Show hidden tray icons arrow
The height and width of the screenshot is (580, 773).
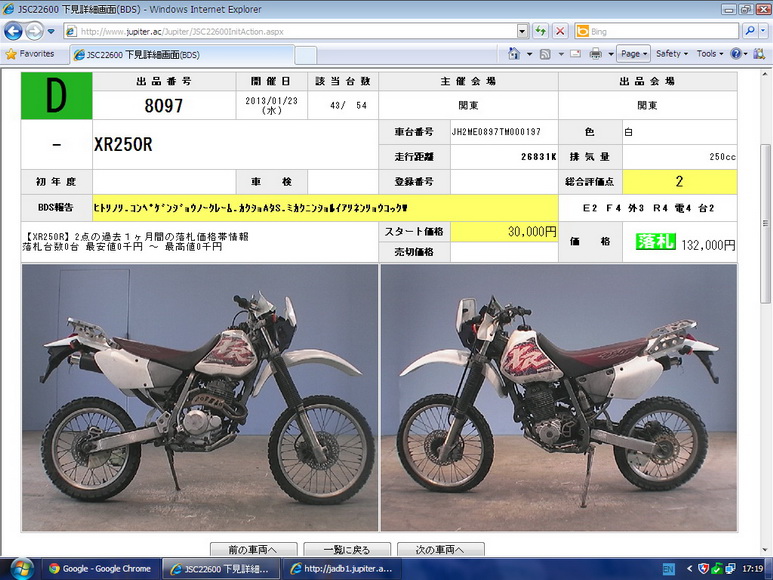(689, 569)
